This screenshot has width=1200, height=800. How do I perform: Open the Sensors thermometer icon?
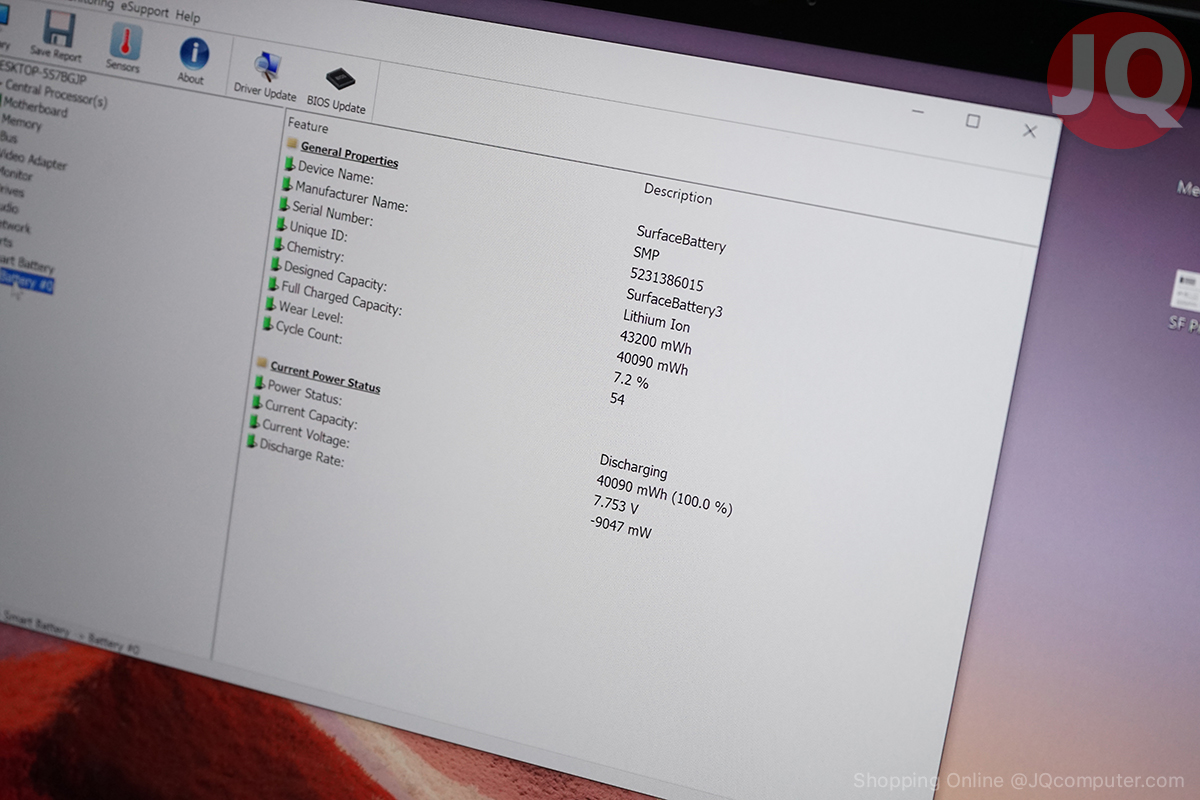(x=125, y=41)
